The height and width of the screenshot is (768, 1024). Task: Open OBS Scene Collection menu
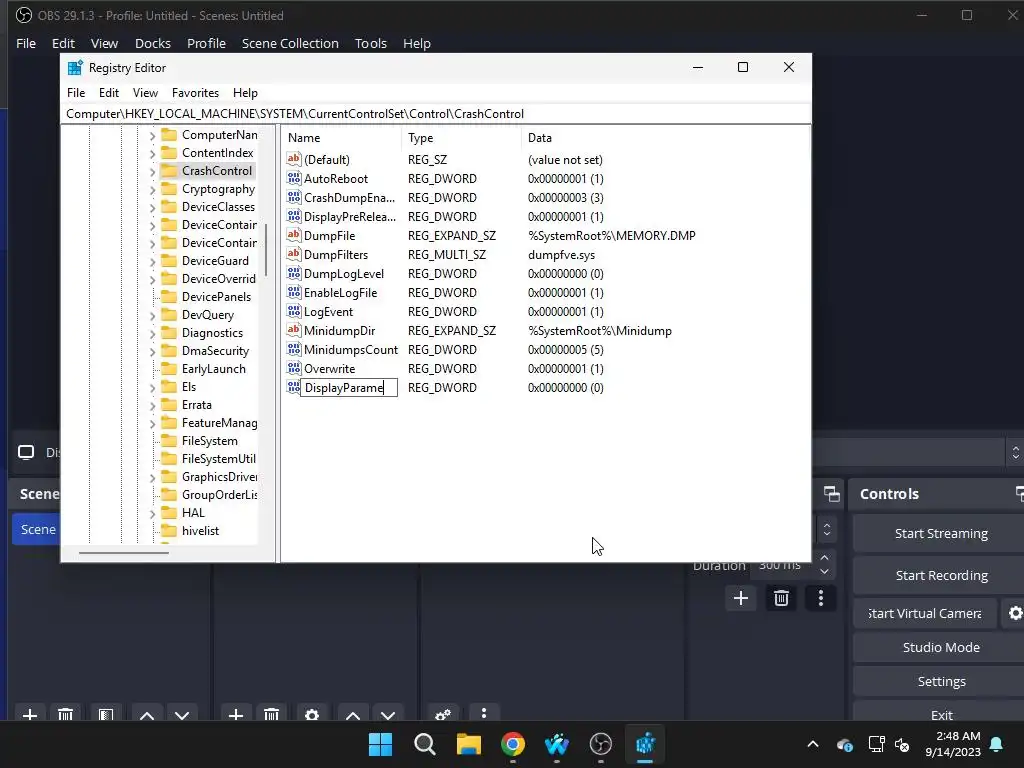point(290,43)
